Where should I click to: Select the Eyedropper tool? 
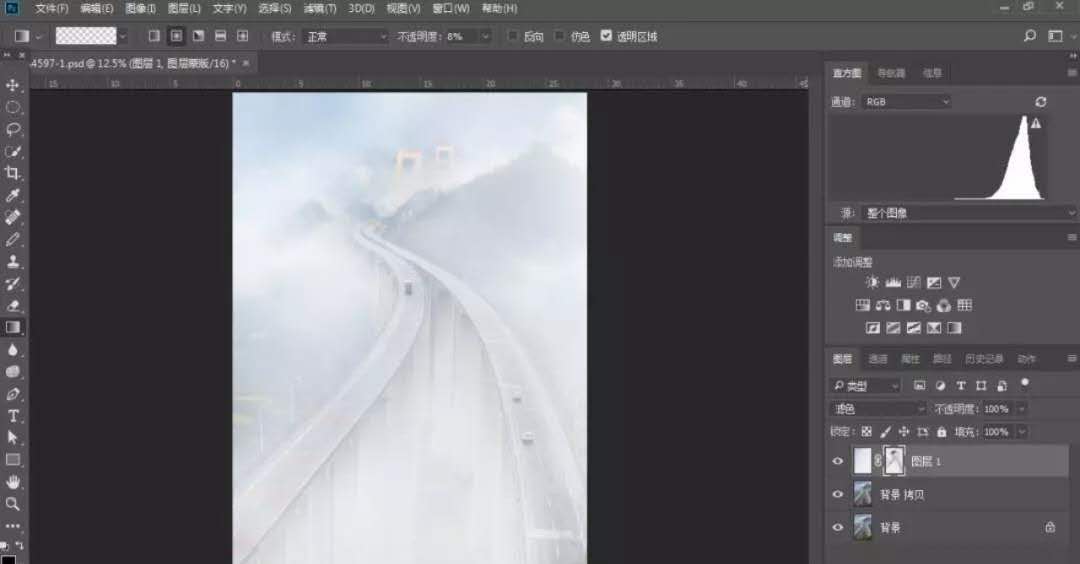click(x=13, y=195)
